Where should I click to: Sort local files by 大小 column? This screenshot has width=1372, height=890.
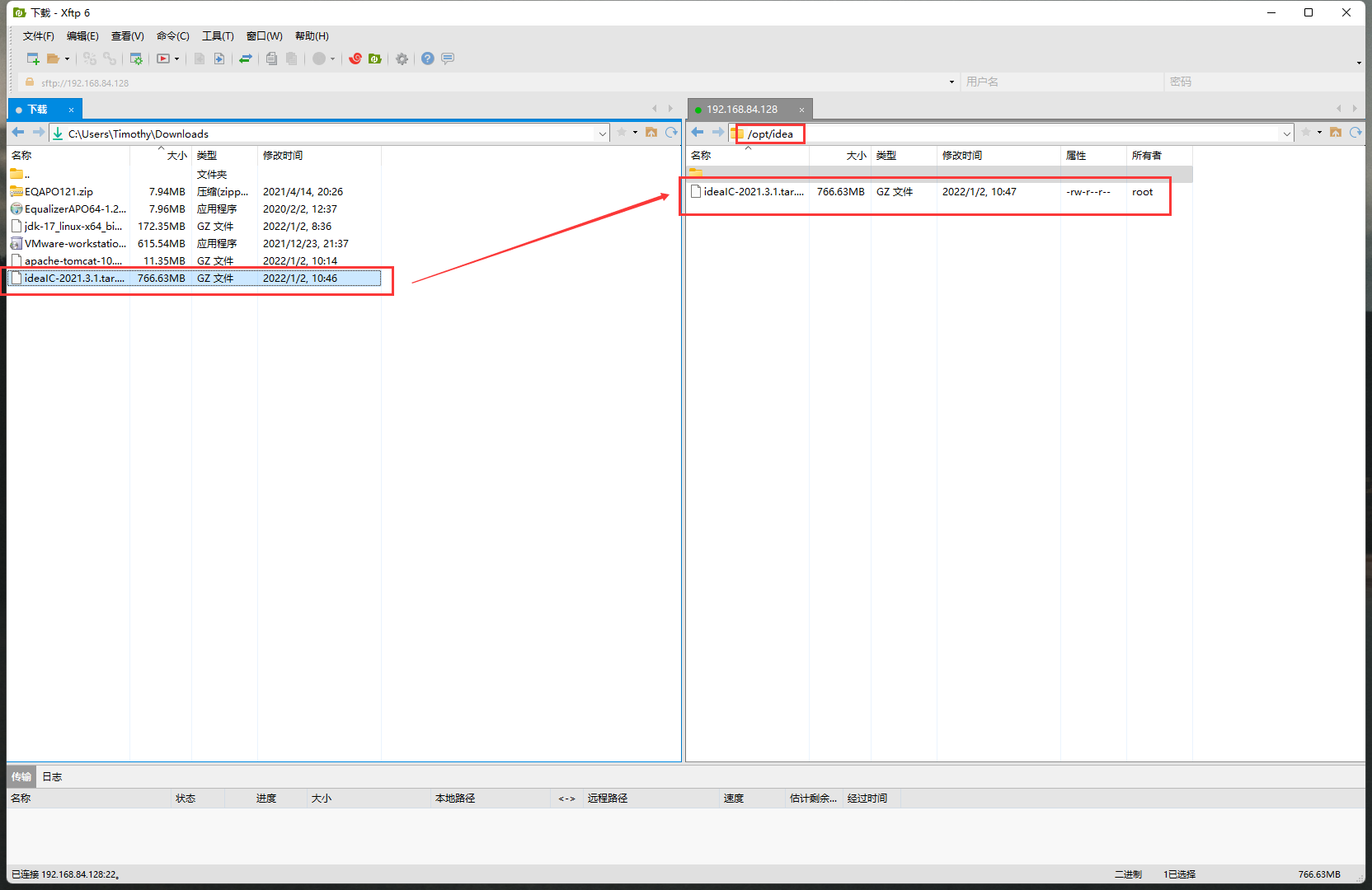[161, 155]
